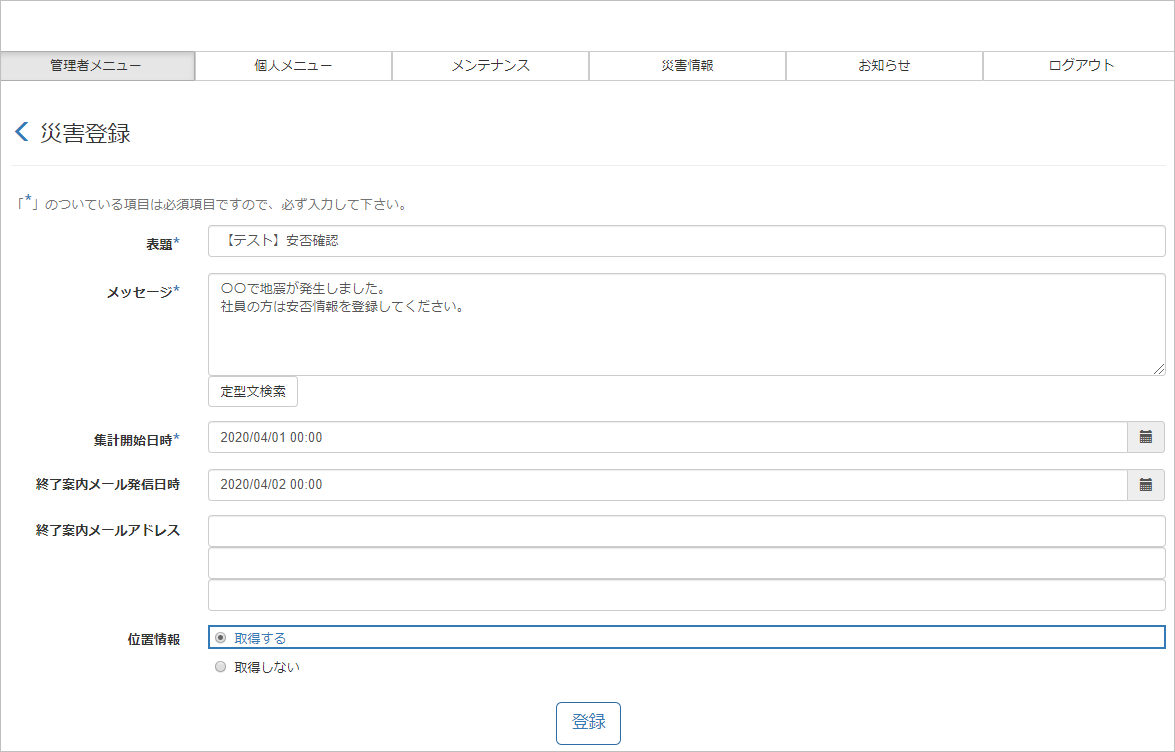
Task: Switch to the お知らせ tab
Action: click(x=884, y=66)
